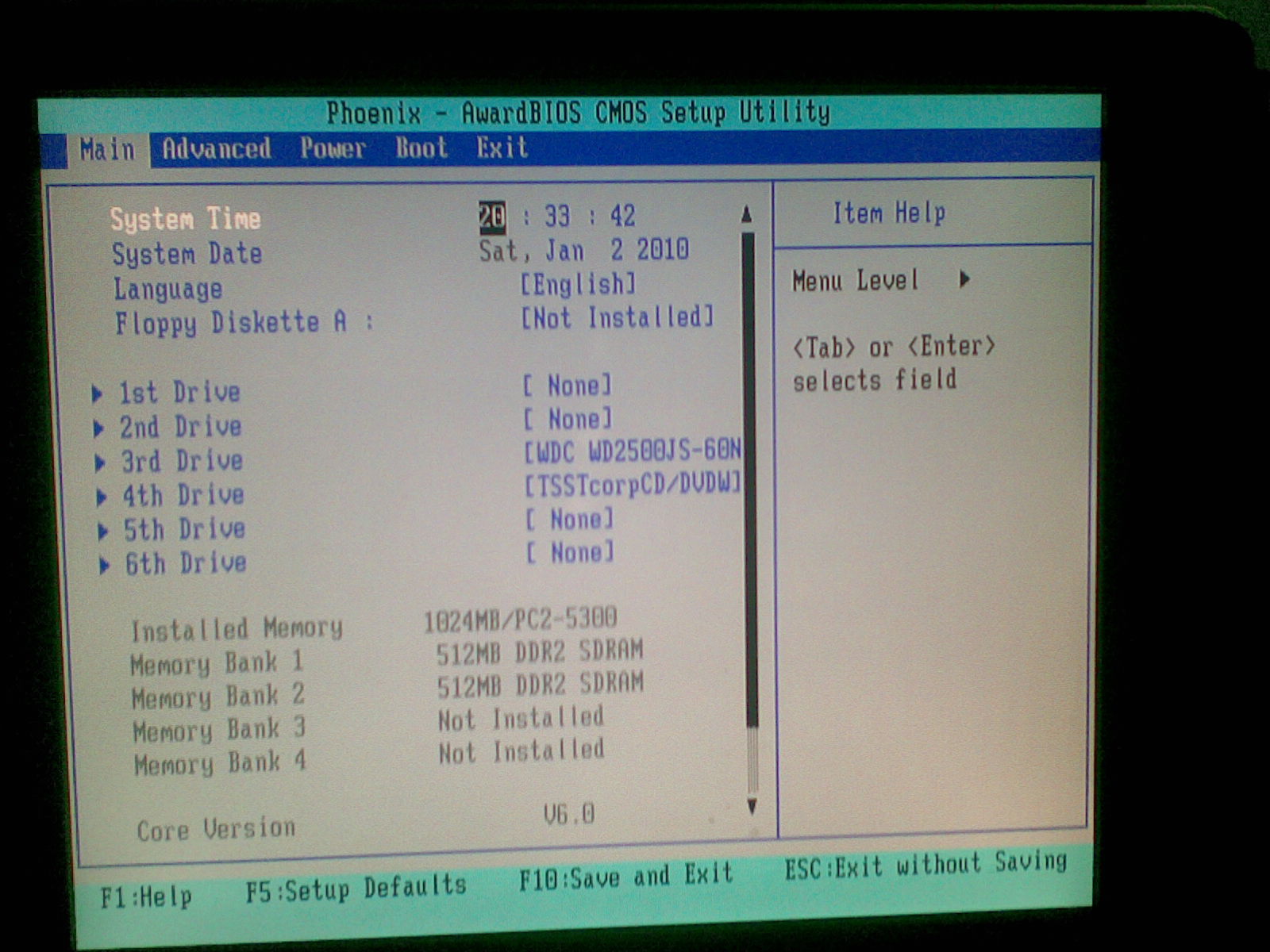This screenshot has height=952, width=1270.
Task: Click the V6.0 core version value
Action: (569, 814)
